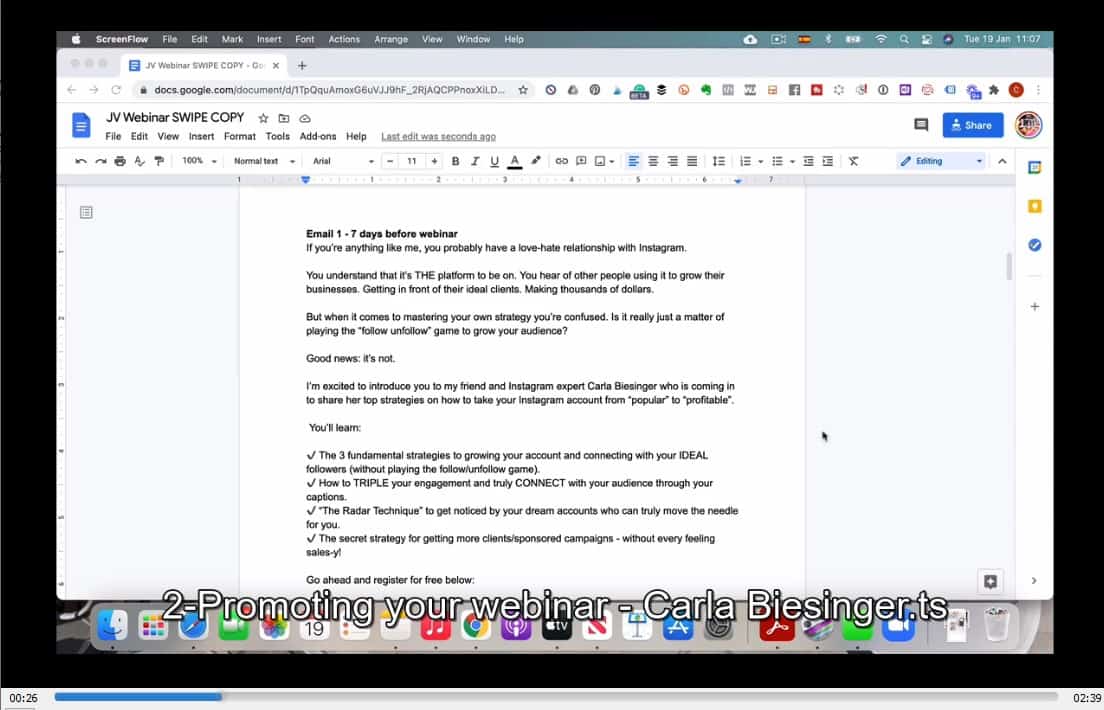Open the Editing mode dropdown
The width and height of the screenshot is (1104, 710).
[941, 161]
